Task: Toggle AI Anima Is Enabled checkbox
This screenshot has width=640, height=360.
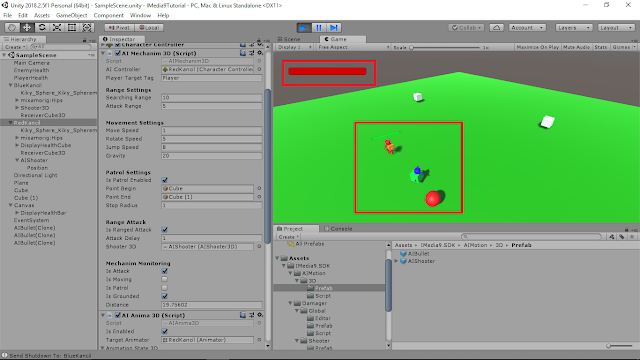Action: pyautogui.click(x=164, y=331)
